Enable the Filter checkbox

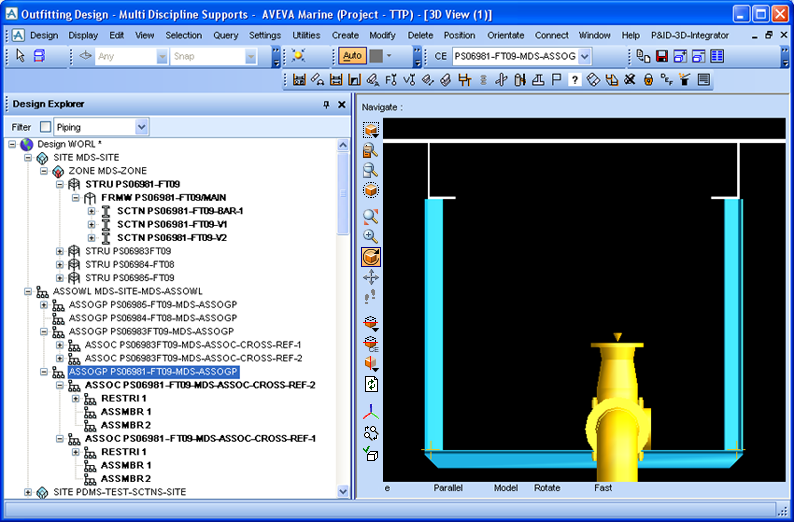pos(46,127)
